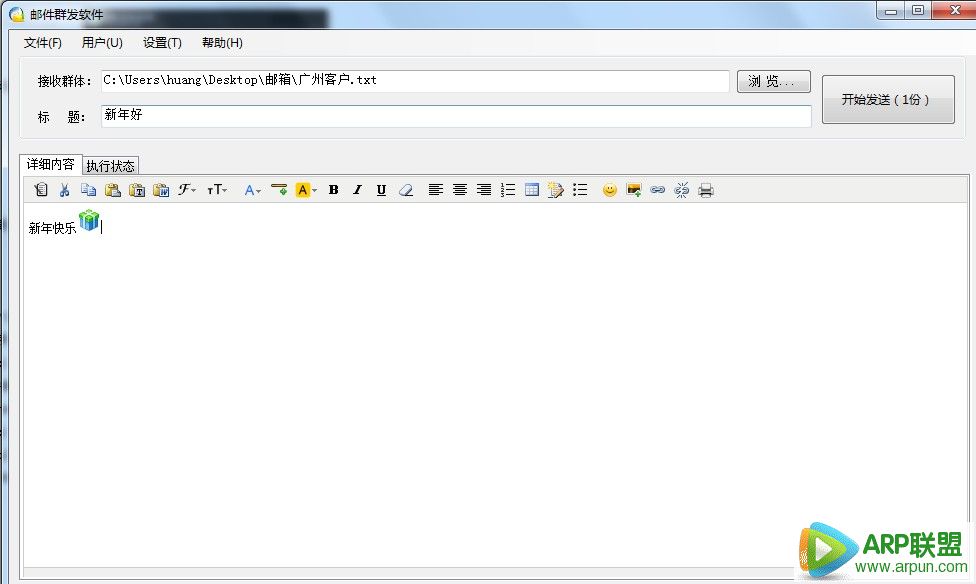Click the Paste from Word icon
Image resolution: width=976 pixels, height=584 pixels.
161,190
